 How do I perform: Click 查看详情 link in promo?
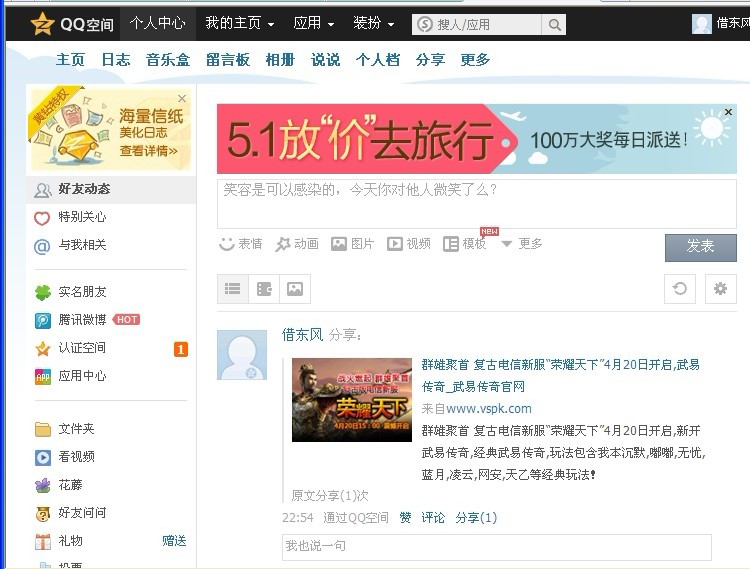click(148, 151)
